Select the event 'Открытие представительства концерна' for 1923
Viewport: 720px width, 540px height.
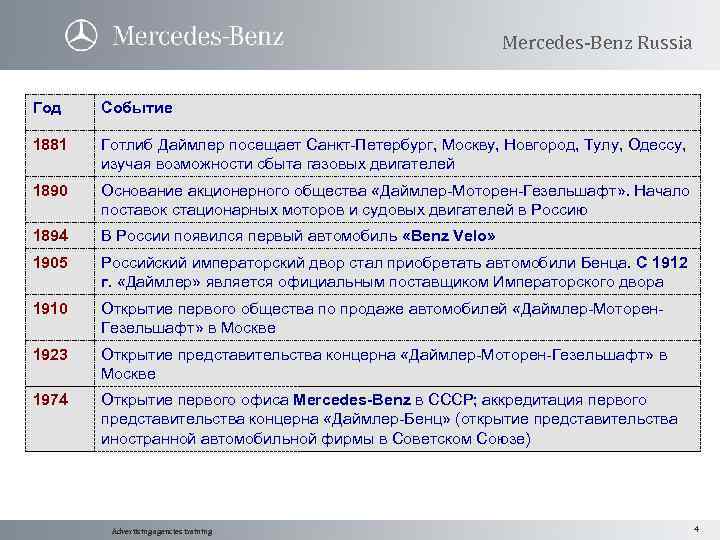coord(384,364)
